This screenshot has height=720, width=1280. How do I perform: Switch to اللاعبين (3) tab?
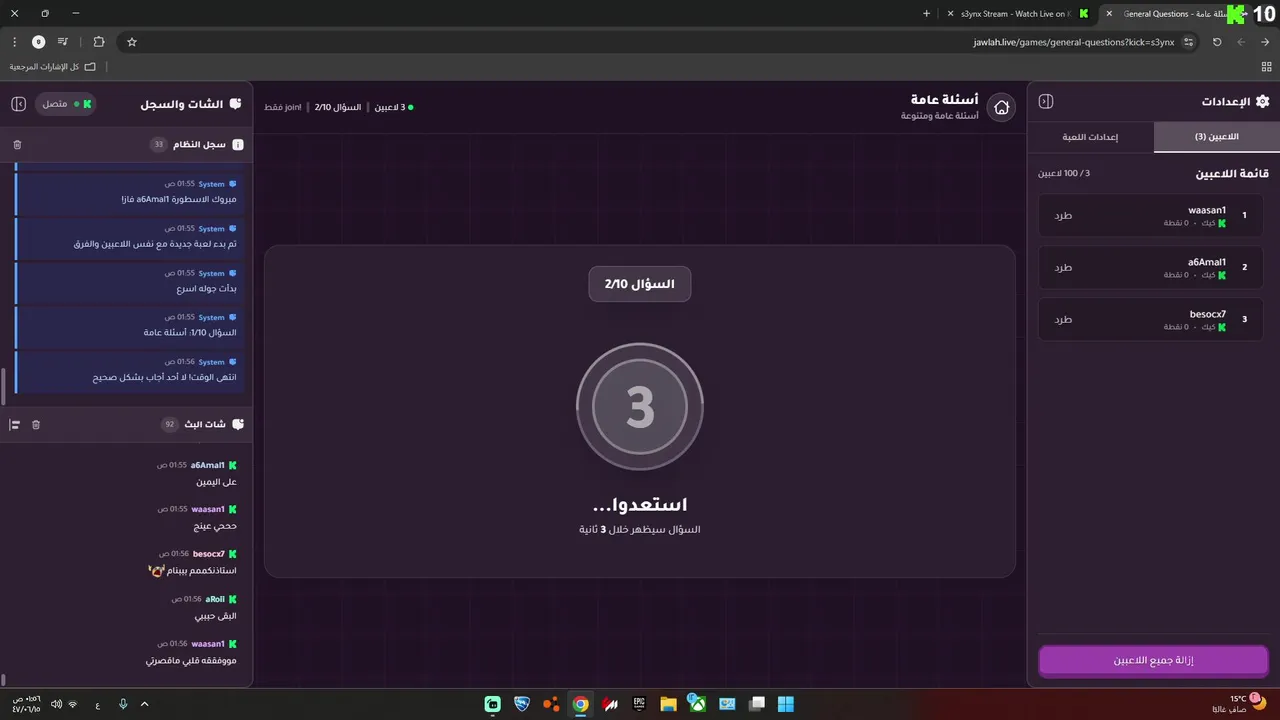pos(1217,137)
